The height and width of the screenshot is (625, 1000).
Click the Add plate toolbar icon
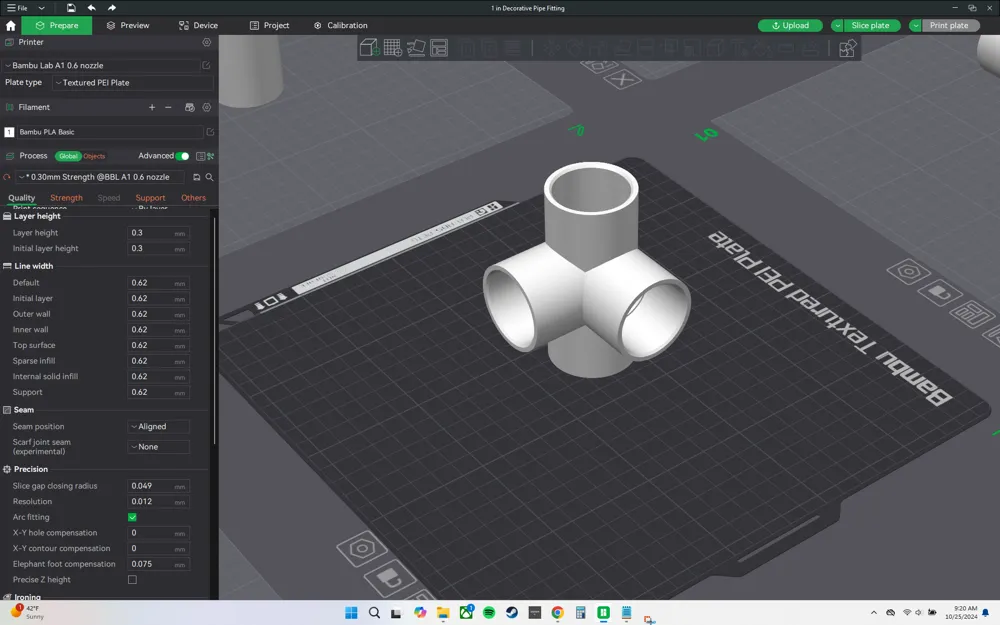(x=392, y=46)
